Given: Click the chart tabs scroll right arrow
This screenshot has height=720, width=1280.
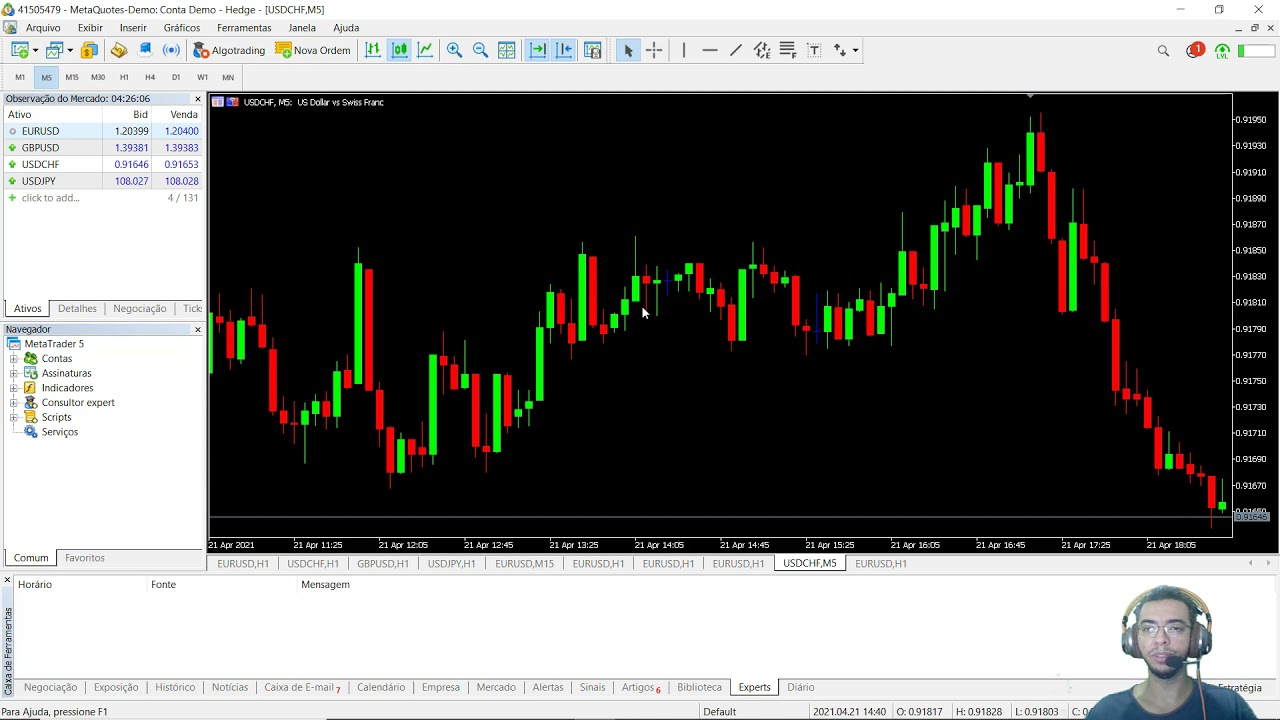Looking at the screenshot, I should (1268, 564).
